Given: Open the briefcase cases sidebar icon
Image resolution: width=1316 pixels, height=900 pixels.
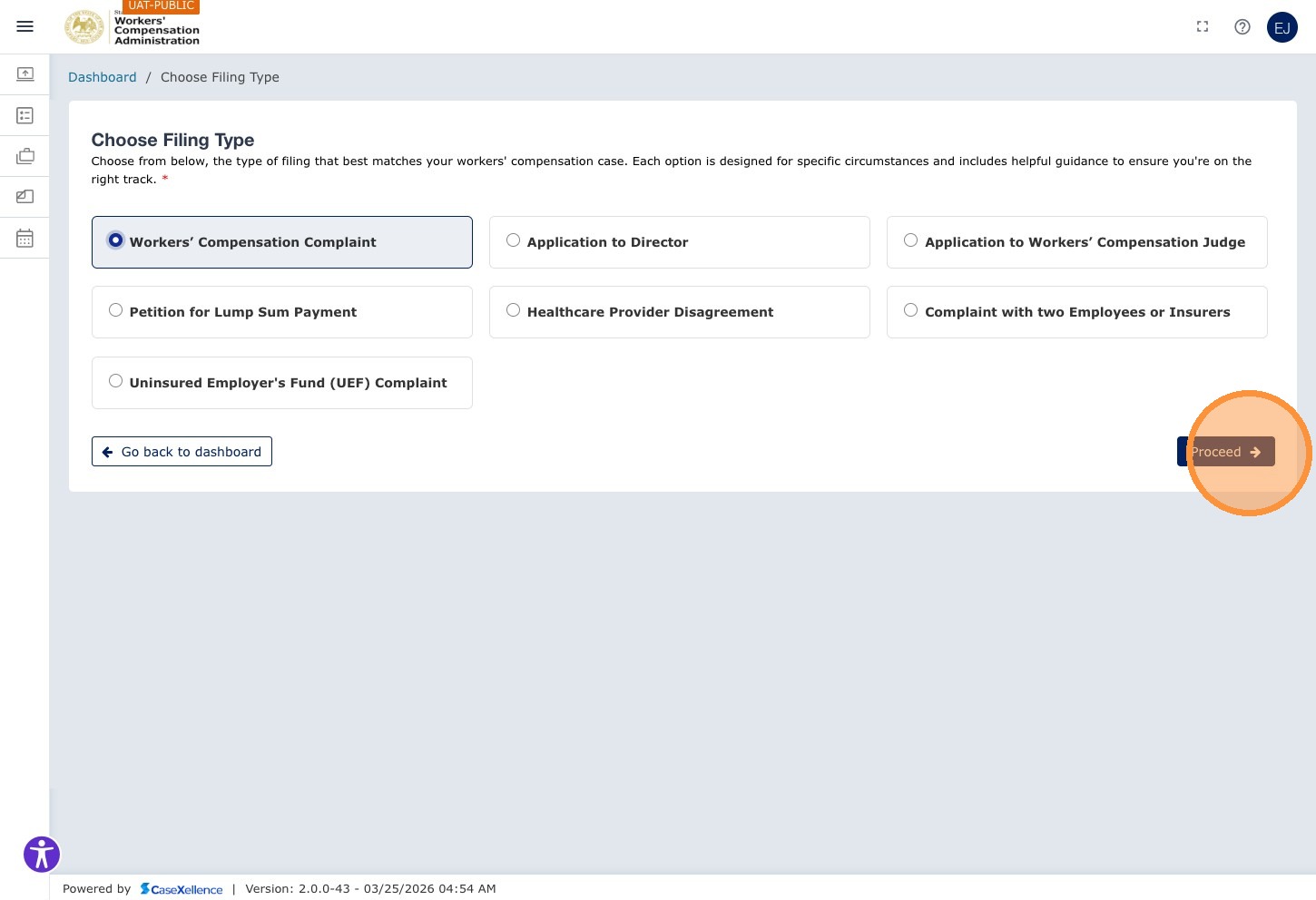Looking at the screenshot, I should pyautogui.click(x=25, y=156).
